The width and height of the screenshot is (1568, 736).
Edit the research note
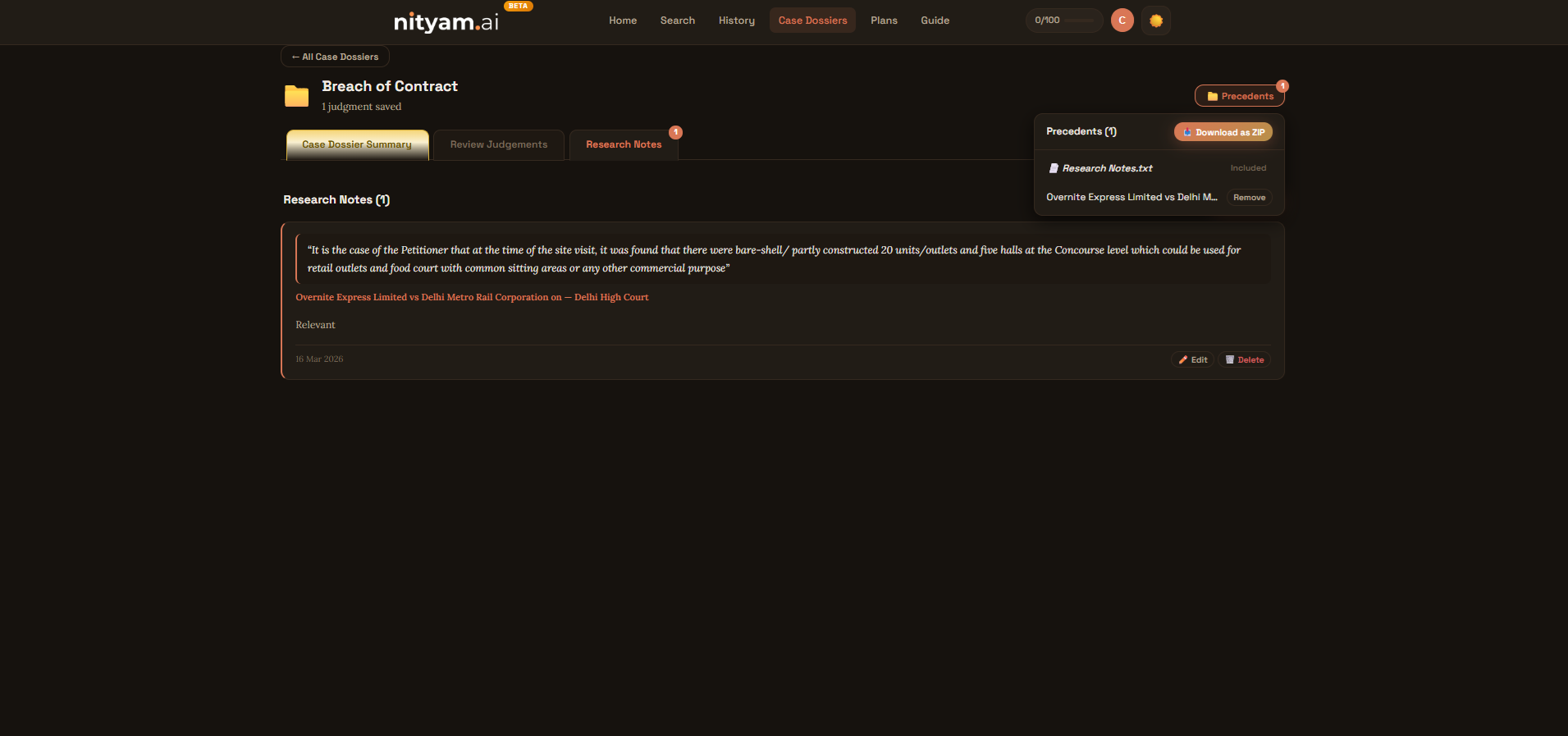1192,359
